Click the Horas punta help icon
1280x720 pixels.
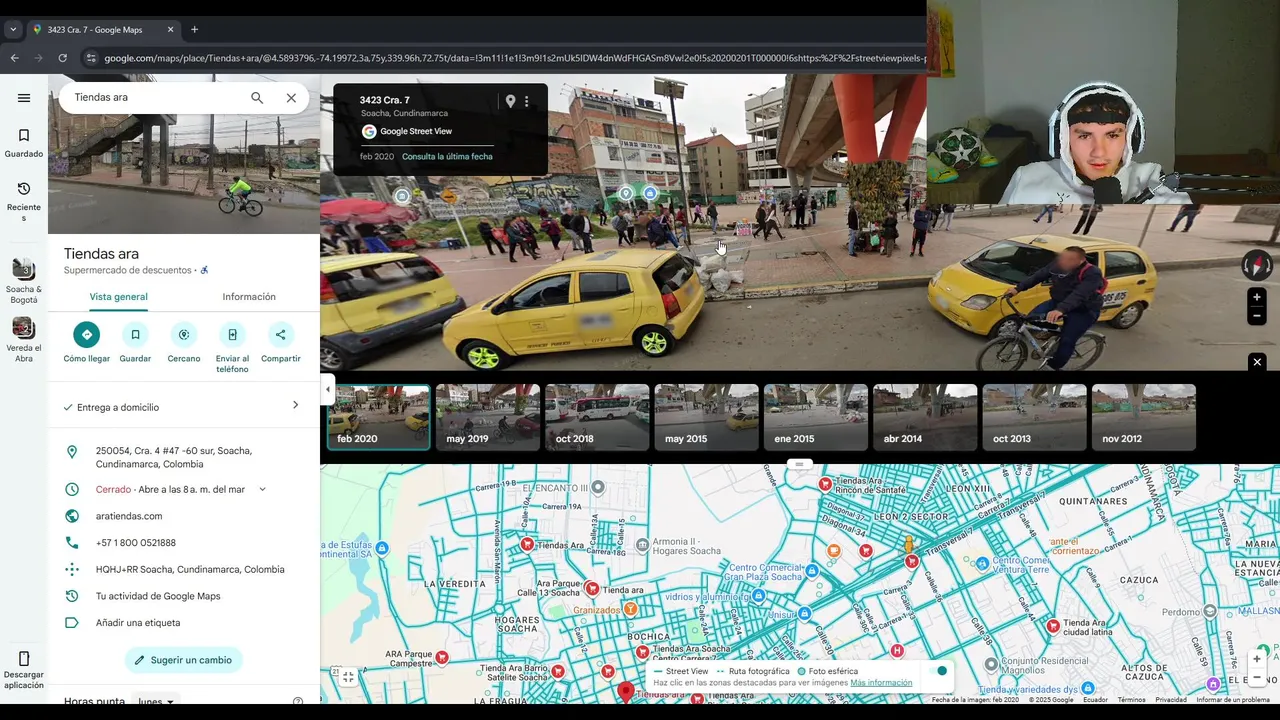click(x=298, y=702)
